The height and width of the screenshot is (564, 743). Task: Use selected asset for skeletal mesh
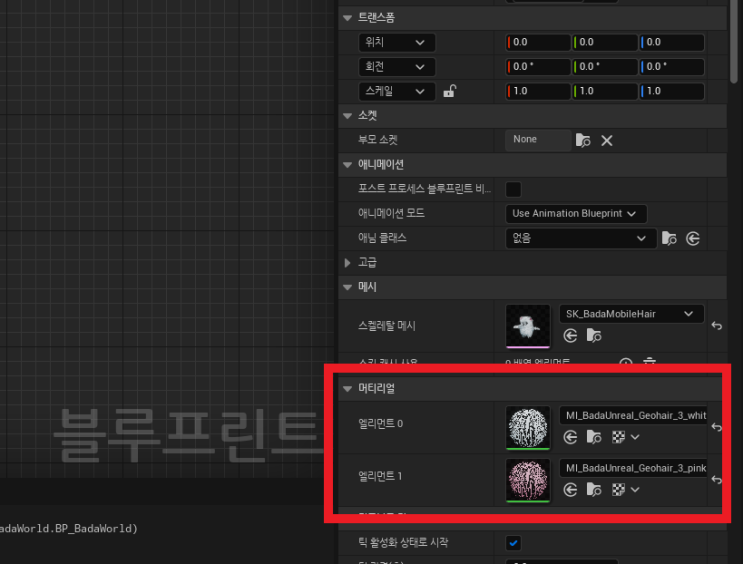tap(570, 336)
